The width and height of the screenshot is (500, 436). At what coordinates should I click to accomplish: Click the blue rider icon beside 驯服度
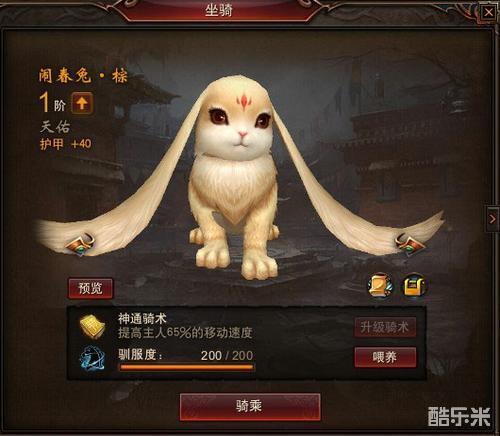92,358
